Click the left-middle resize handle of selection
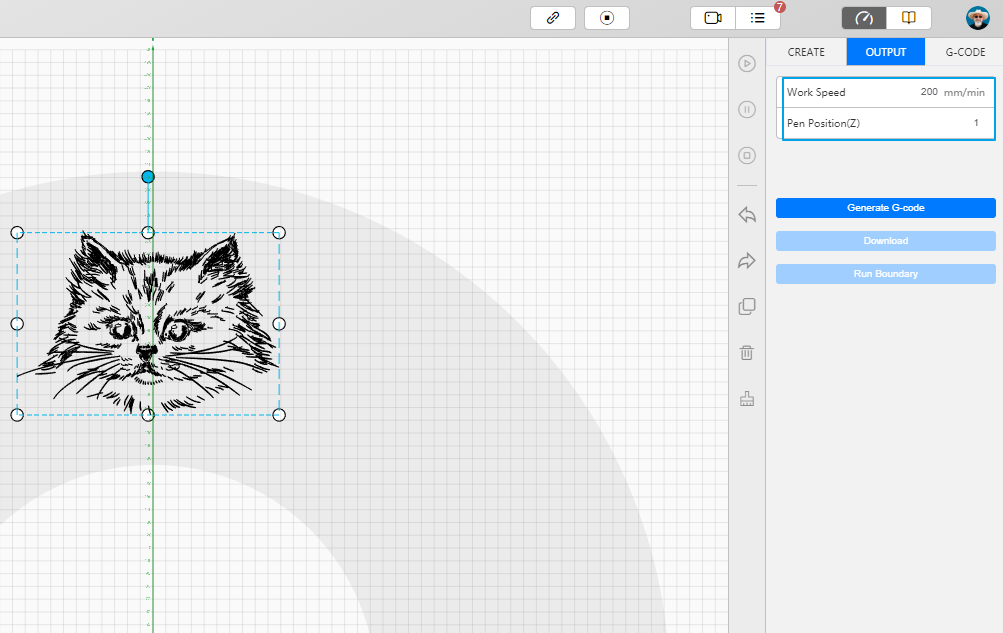The image size is (1003, 633). [x=17, y=324]
